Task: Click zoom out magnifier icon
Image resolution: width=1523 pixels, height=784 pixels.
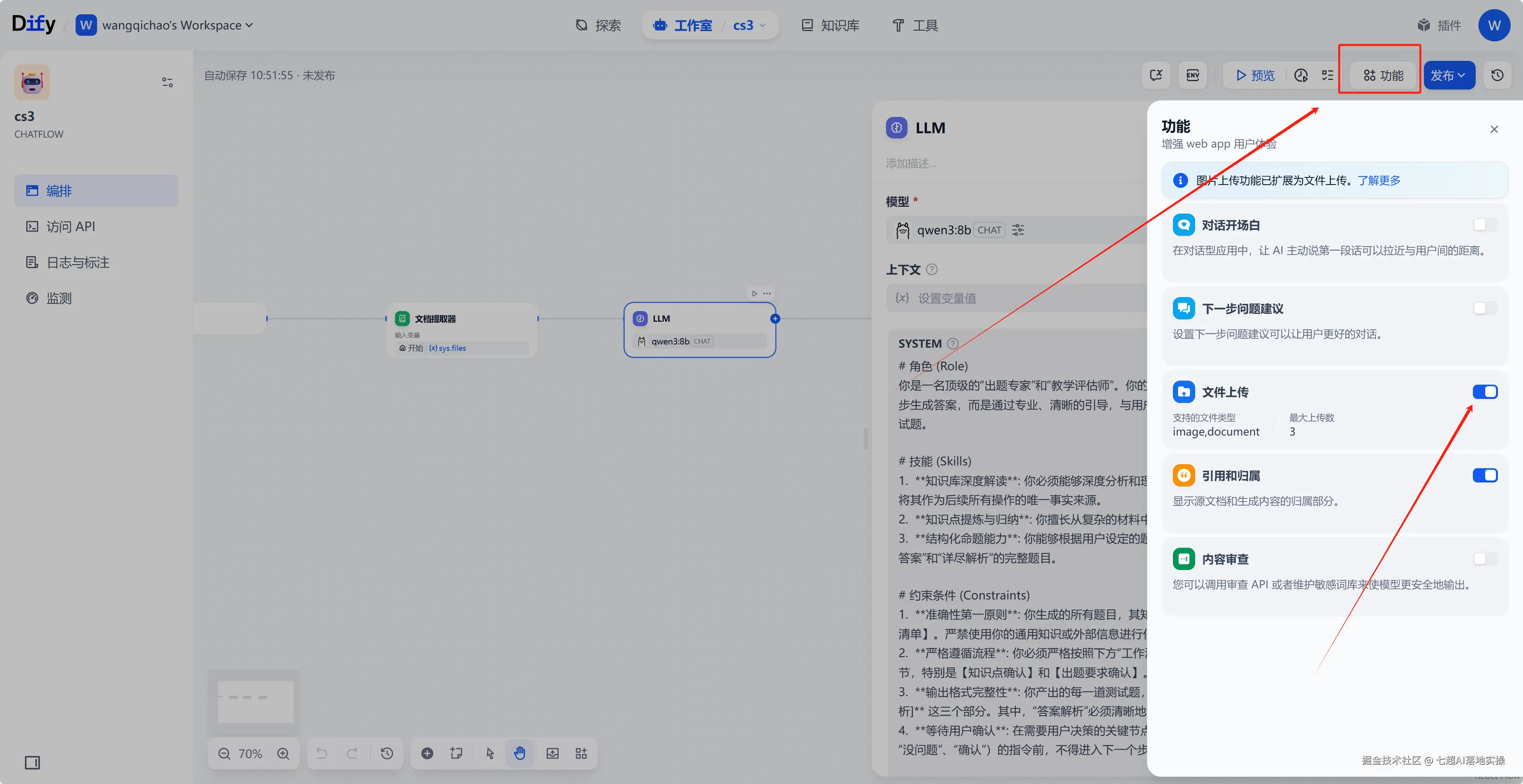Action: (x=224, y=753)
